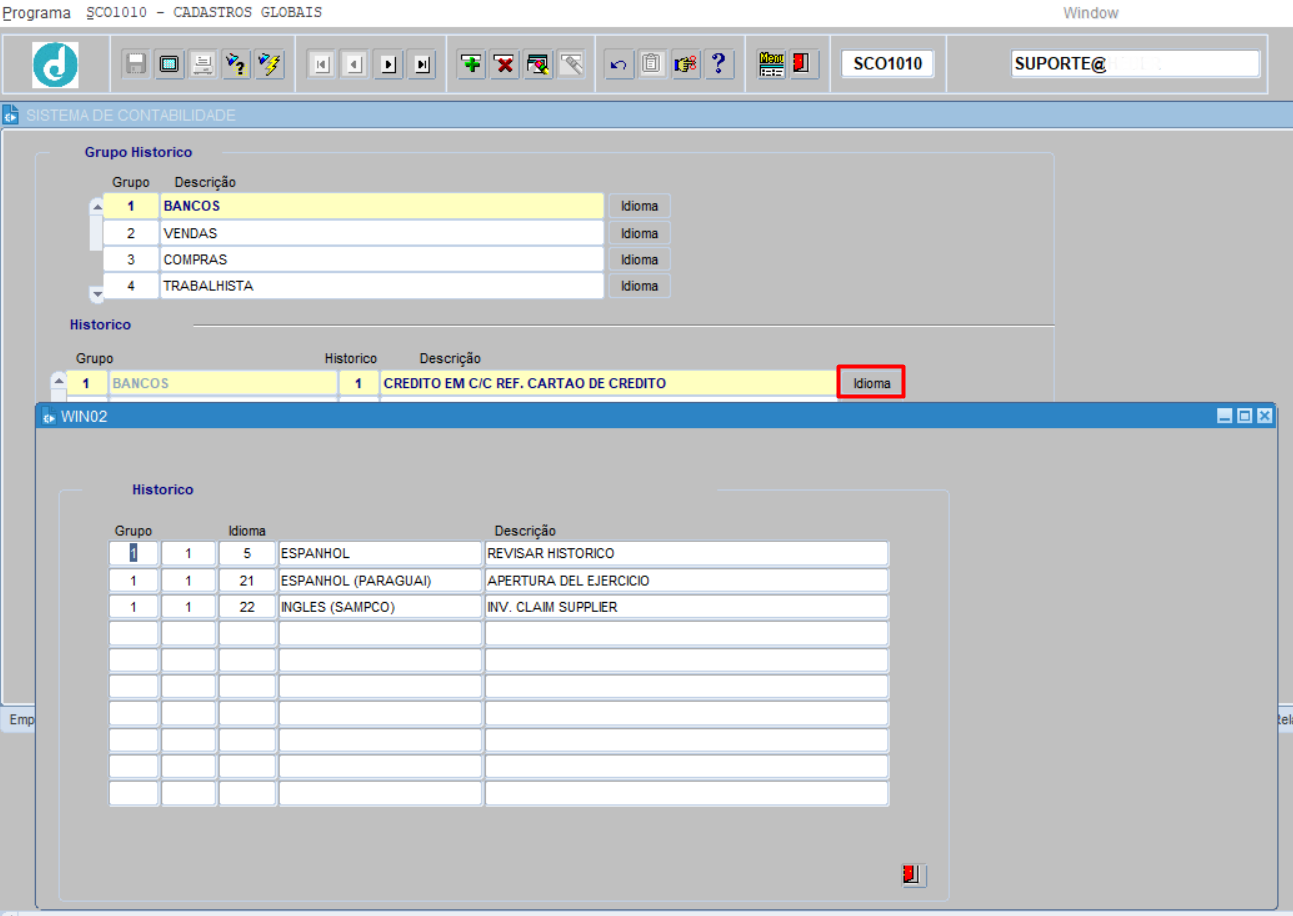Click the undo arrow toolbar icon
The image size is (1293, 916).
pos(618,64)
